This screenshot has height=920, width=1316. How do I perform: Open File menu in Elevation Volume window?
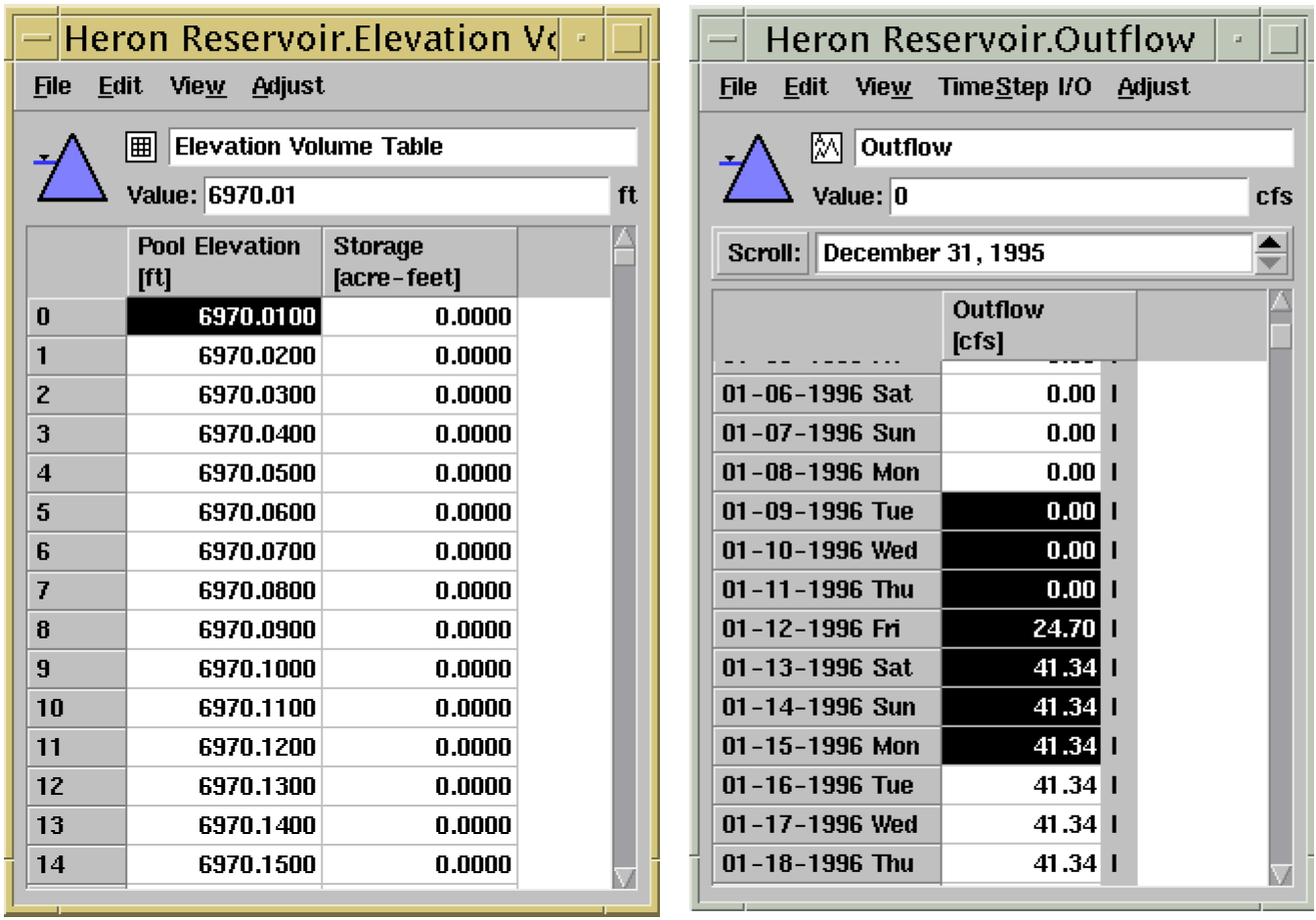[52, 87]
